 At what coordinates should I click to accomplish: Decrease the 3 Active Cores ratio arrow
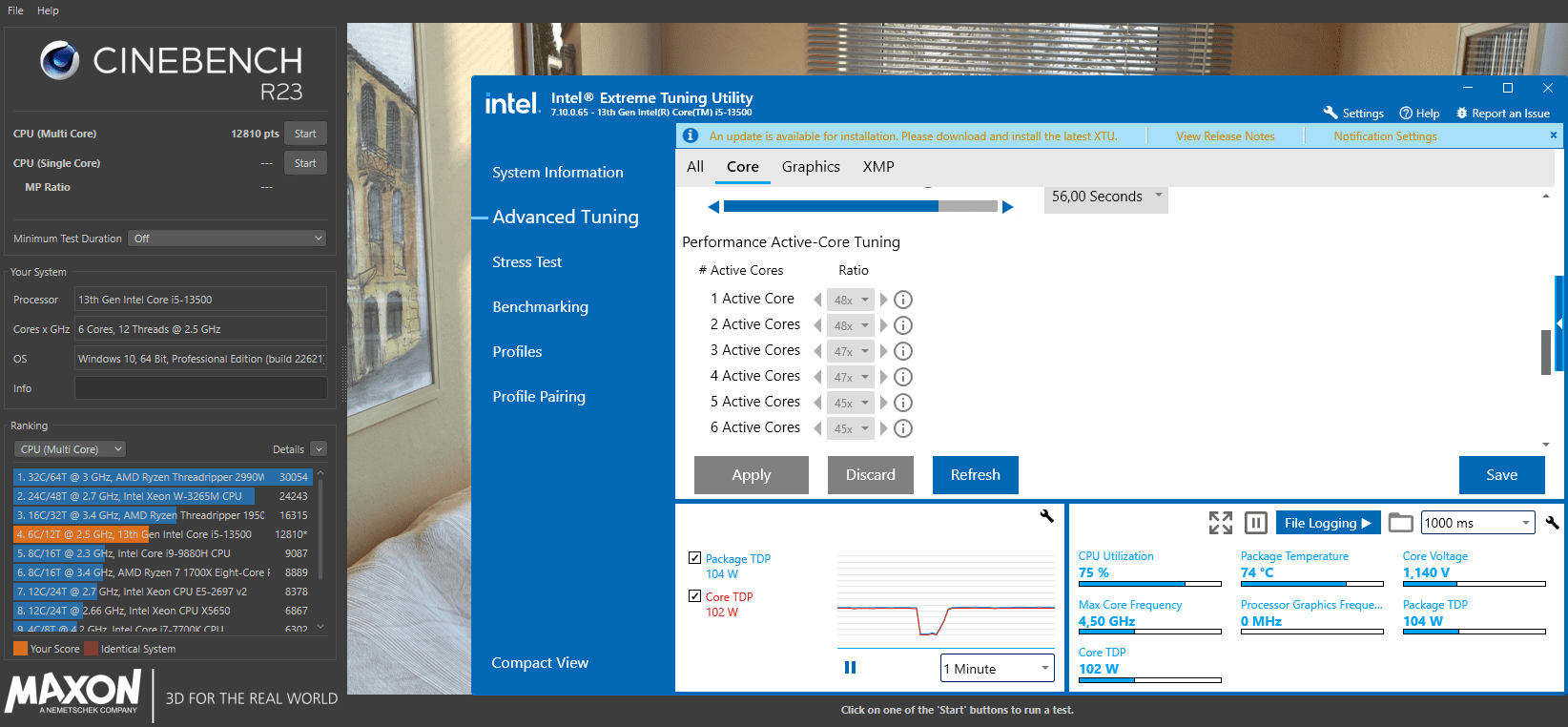(x=817, y=351)
